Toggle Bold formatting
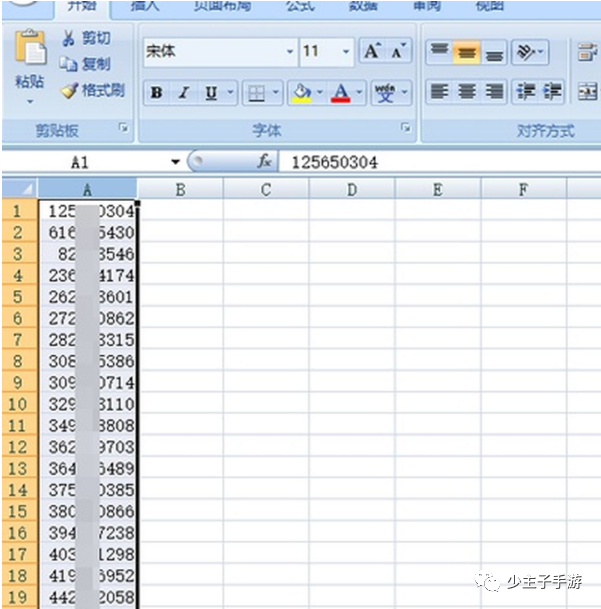 point(157,93)
